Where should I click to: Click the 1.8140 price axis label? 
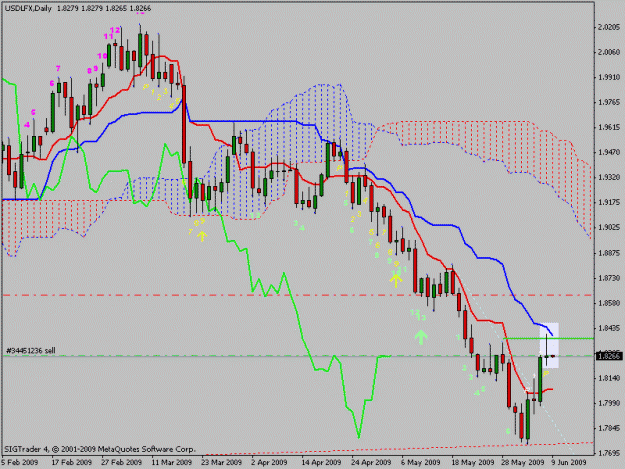pyautogui.click(x=609, y=378)
